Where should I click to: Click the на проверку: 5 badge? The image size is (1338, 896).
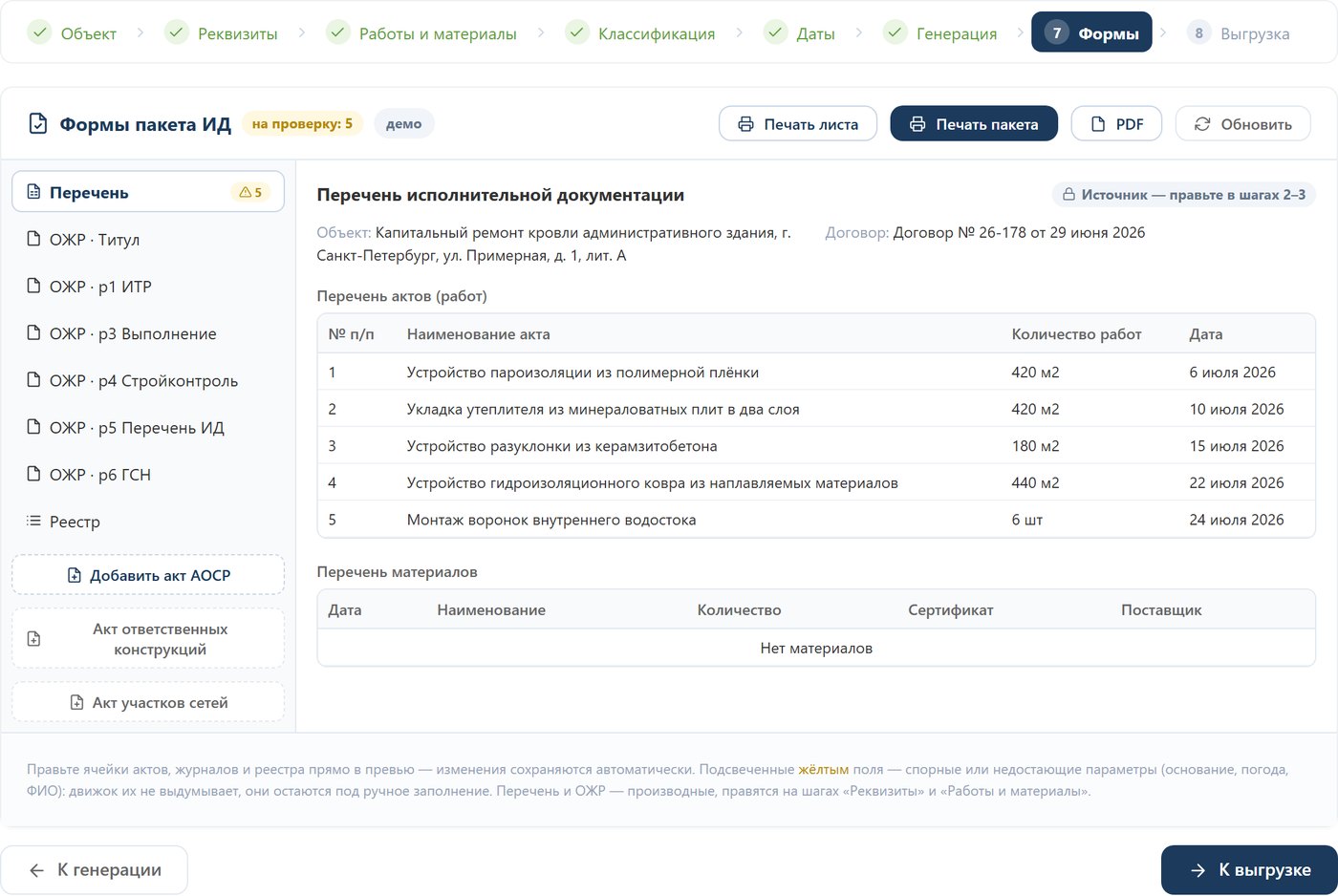pyautogui.click(x=302, y=124)
